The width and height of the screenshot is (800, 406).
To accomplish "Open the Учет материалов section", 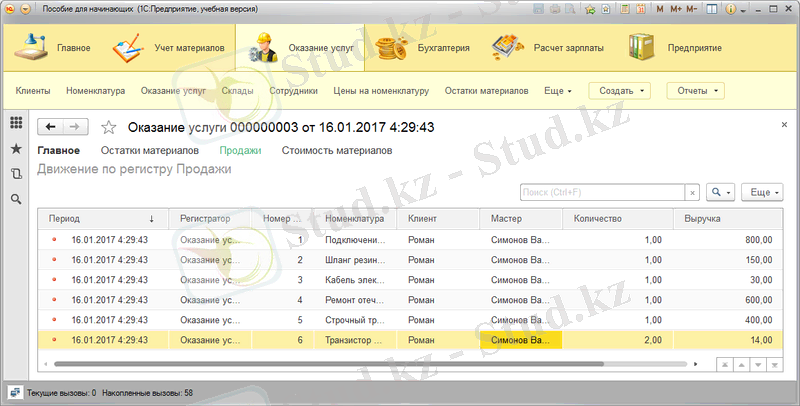I will coord(168,48).
